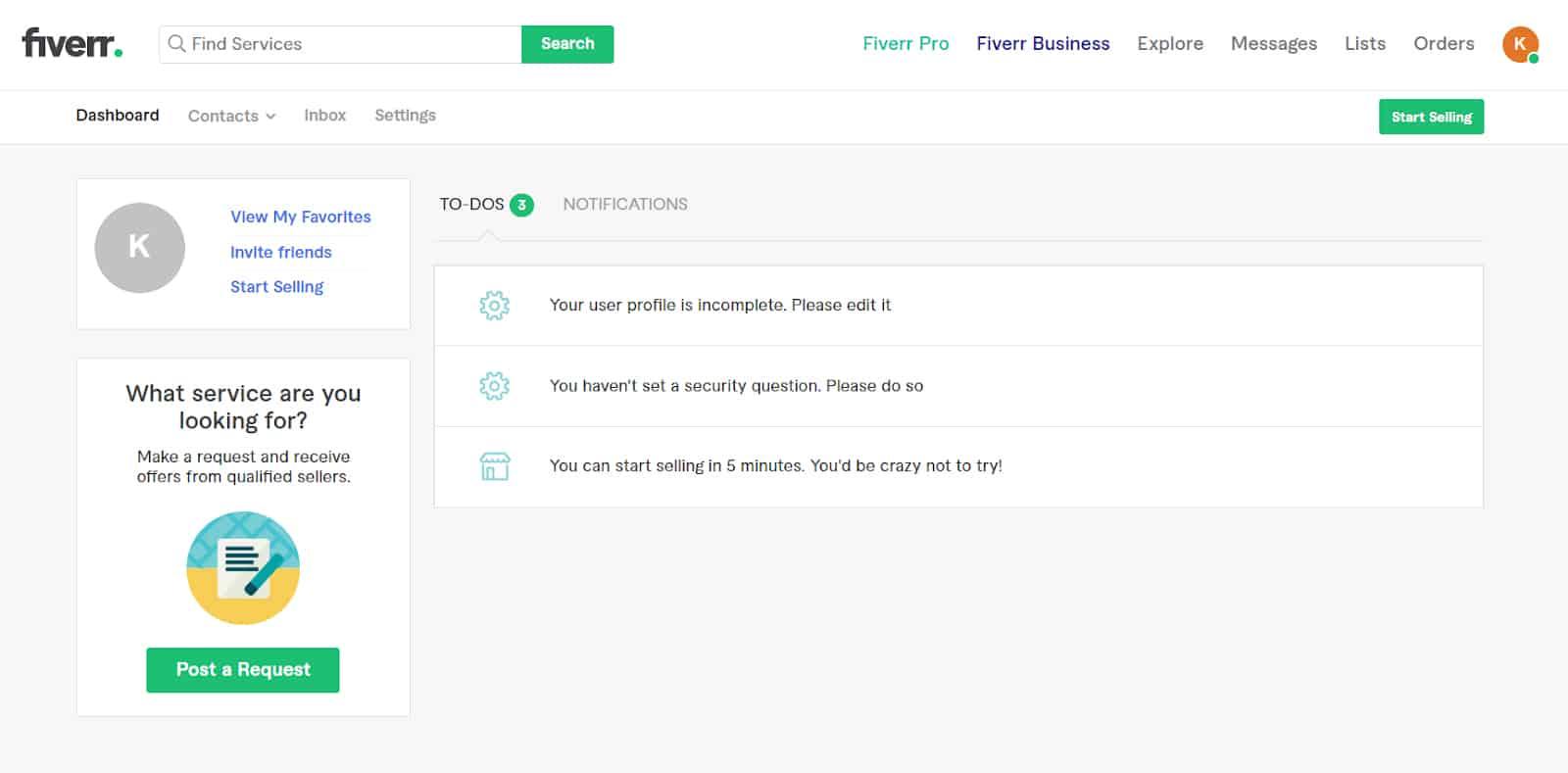Select the TO-DOS tab
1568x773 pixels.
point(471,205)
